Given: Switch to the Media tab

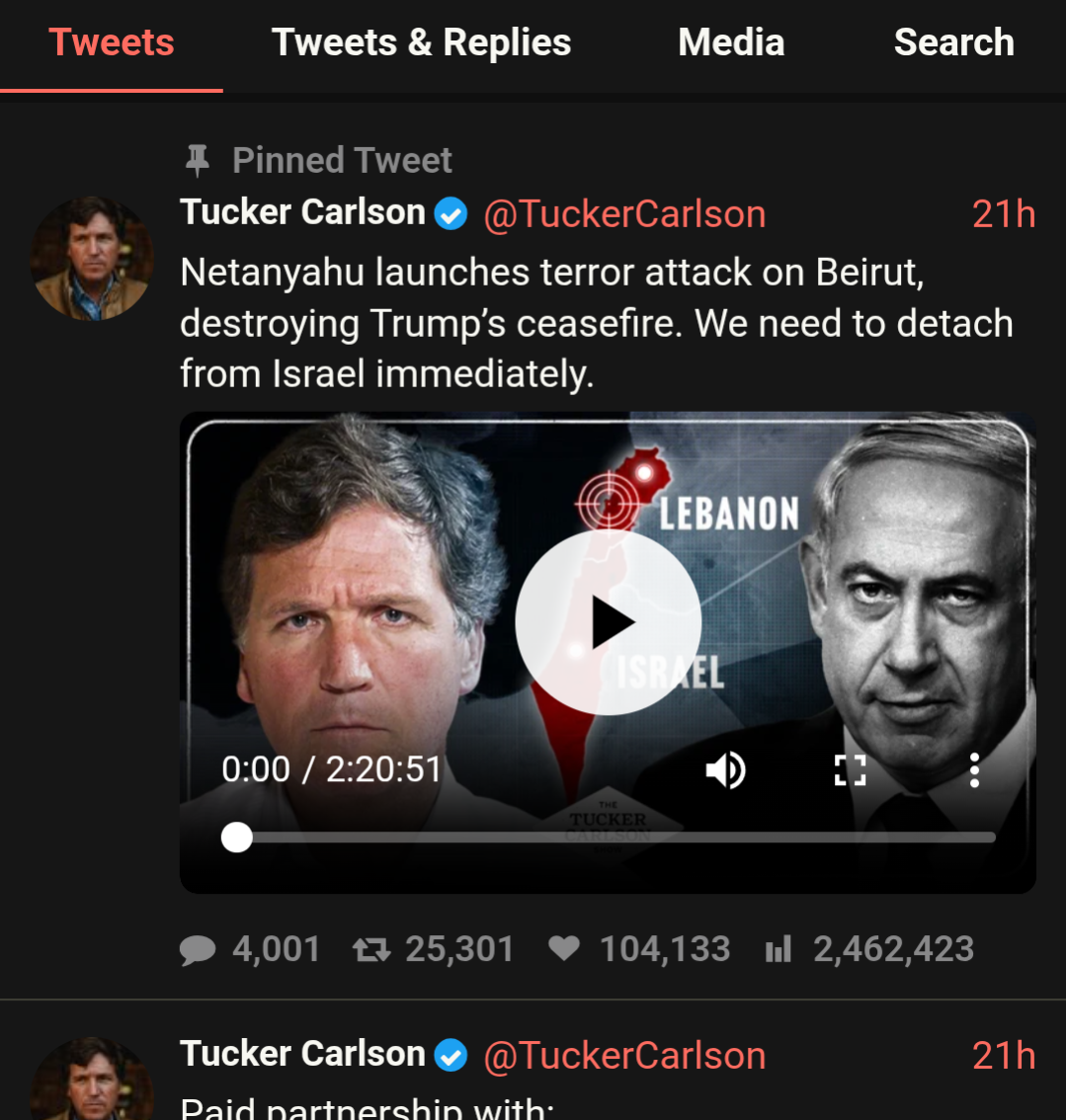Looking at the screenshot, I should point(731,42).
